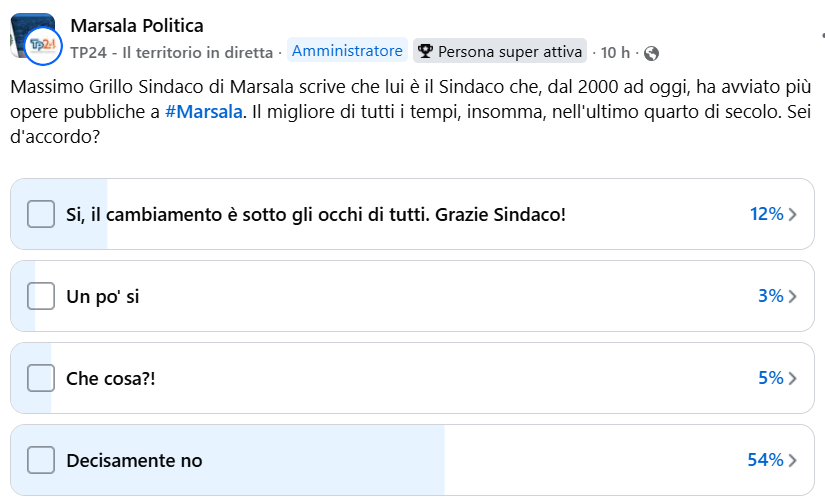This screenshot has width=825, height=498.
Task: Click the trophy icon on super attiva badge
Action: point(425,52)
